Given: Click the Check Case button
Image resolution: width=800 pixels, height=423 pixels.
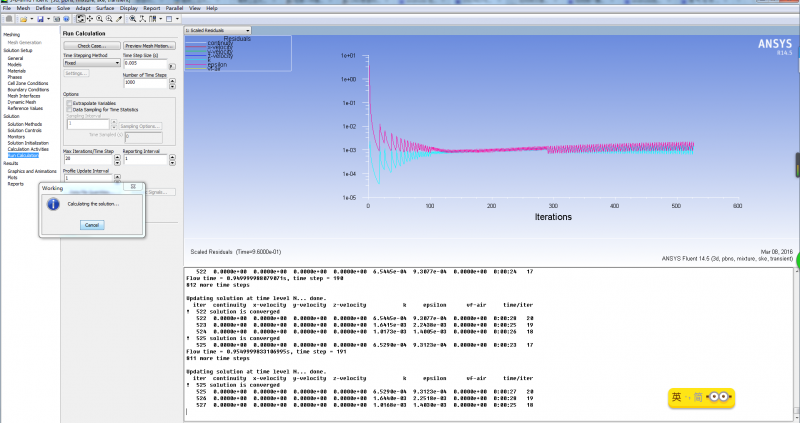Looking at the screenshot, I should pyautogui.click(x=91, y=46).
